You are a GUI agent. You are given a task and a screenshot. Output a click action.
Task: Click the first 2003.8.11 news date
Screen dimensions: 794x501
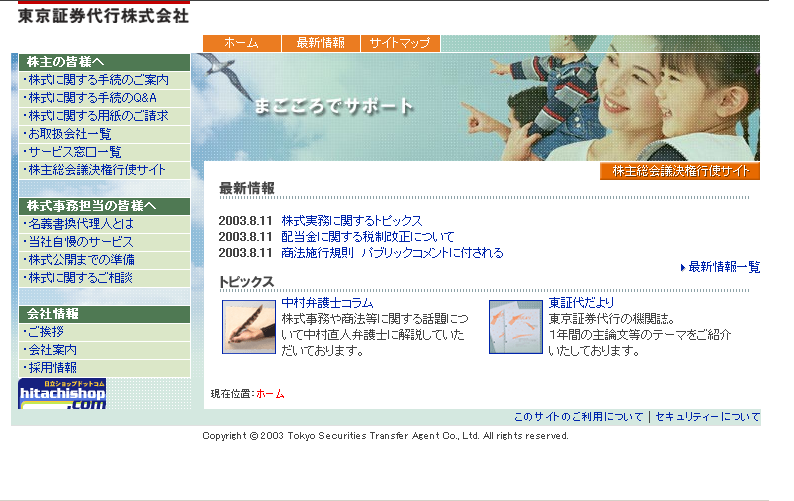(x=246, y=221)
